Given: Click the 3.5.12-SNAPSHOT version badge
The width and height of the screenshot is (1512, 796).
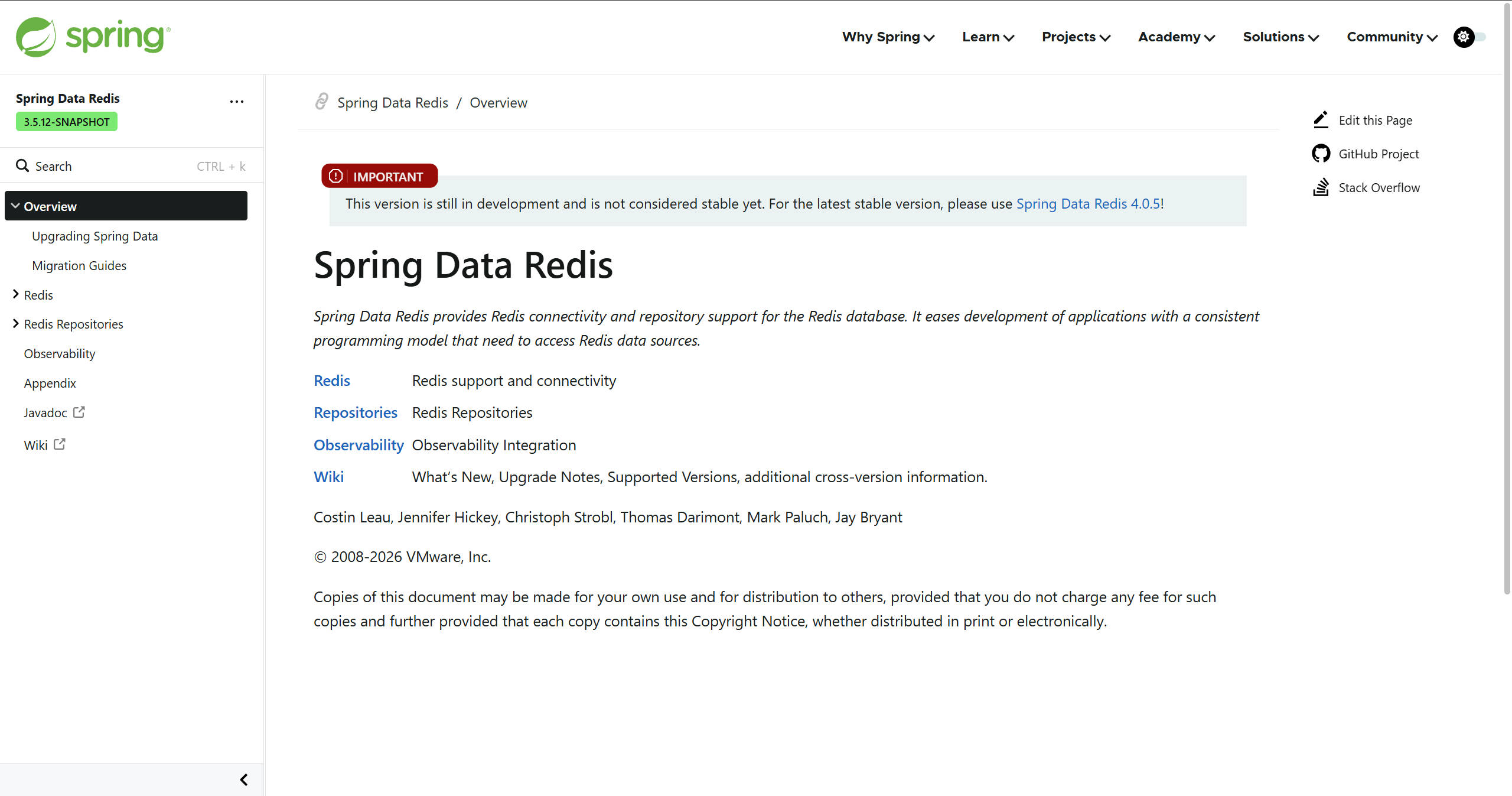Looking at the screenshot, I should pos(67,122).
